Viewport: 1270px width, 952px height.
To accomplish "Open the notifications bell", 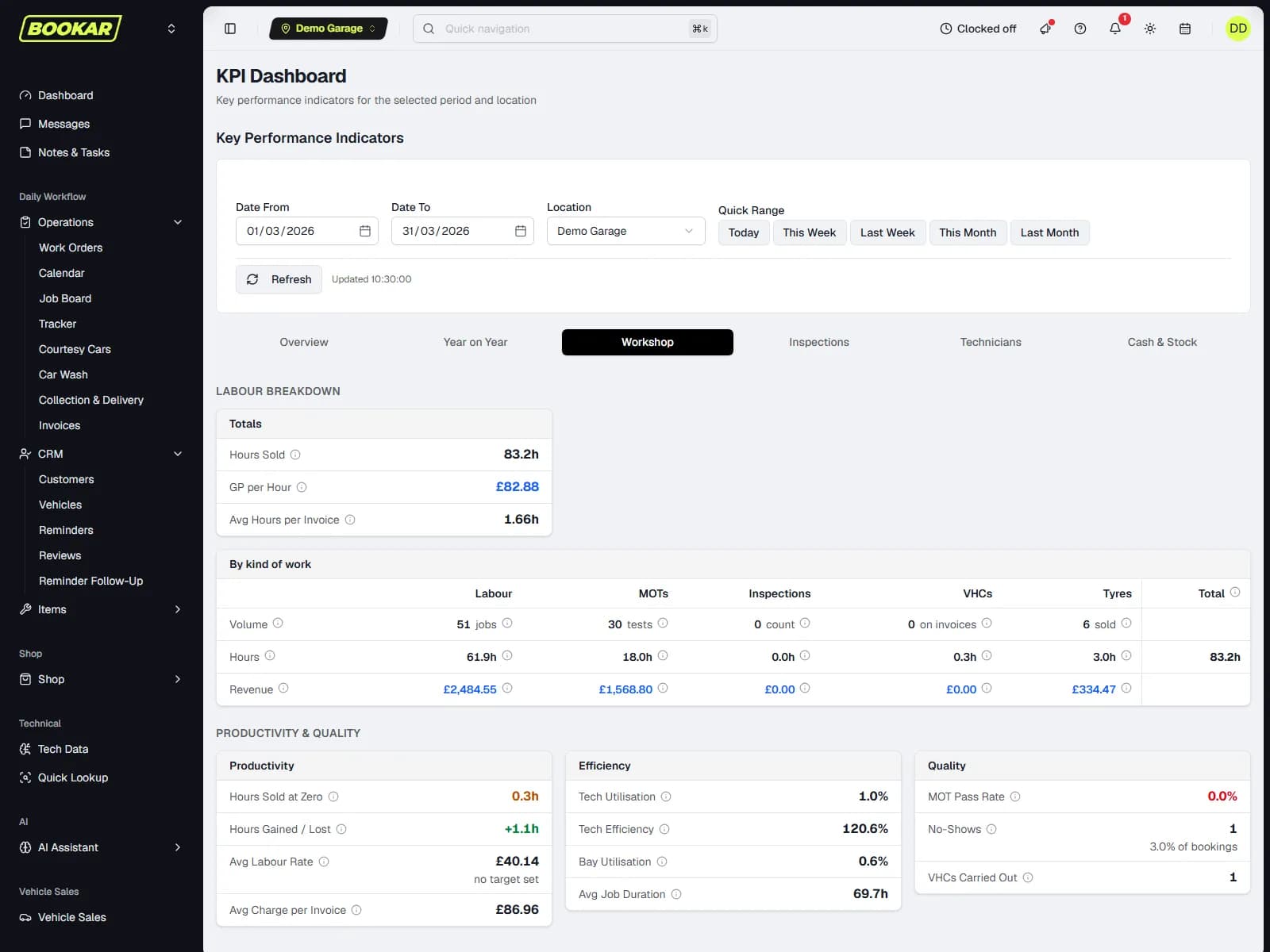I will [1115, 29].
